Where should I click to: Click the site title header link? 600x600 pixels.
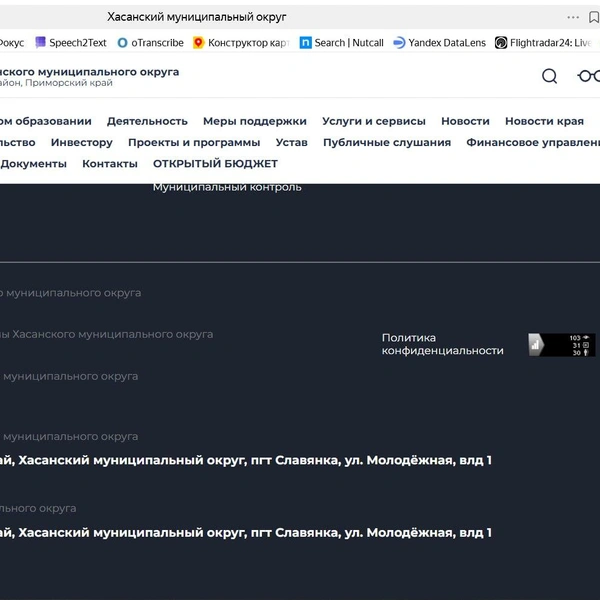click(x=90, y=72)
